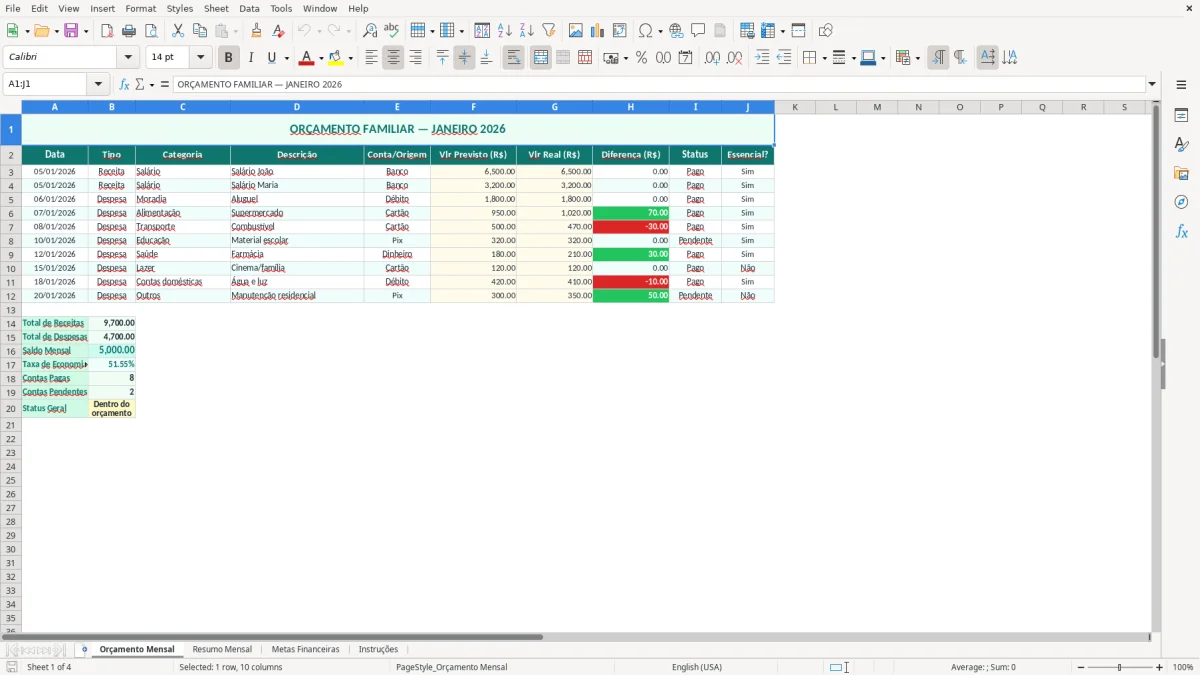Click the Insert Hyperlink icon

(x=676, y=31)
